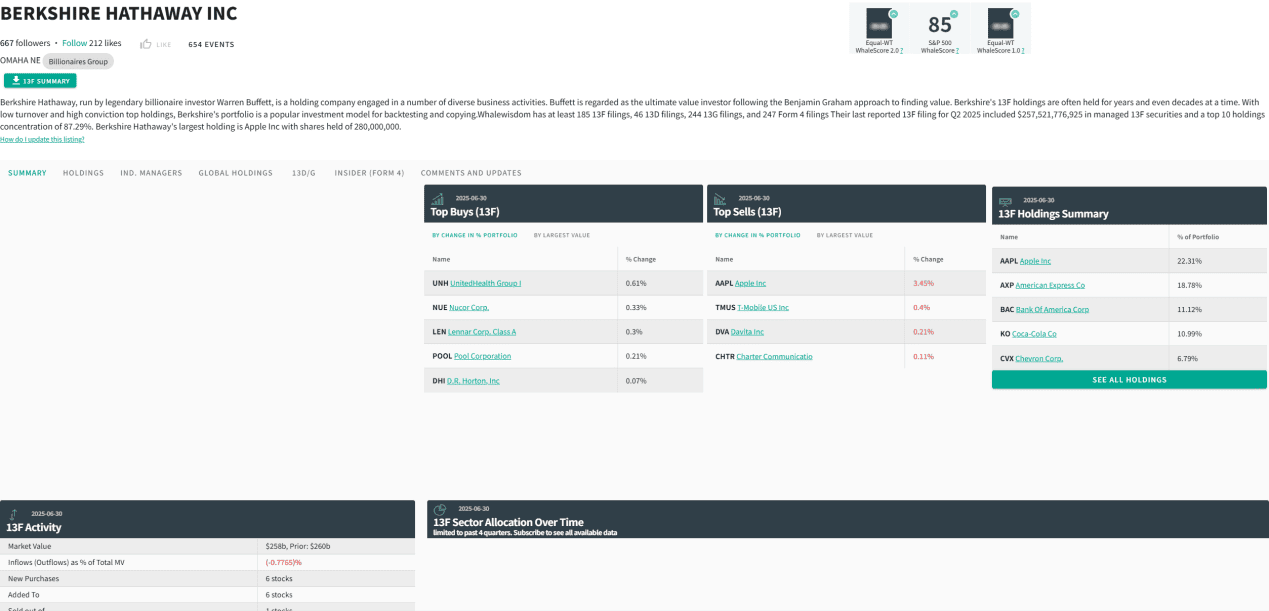This screenshot has width=1269, height=611.
Task: Open the help question mark for WhaleScore 2.0
Action: [901, 50]
